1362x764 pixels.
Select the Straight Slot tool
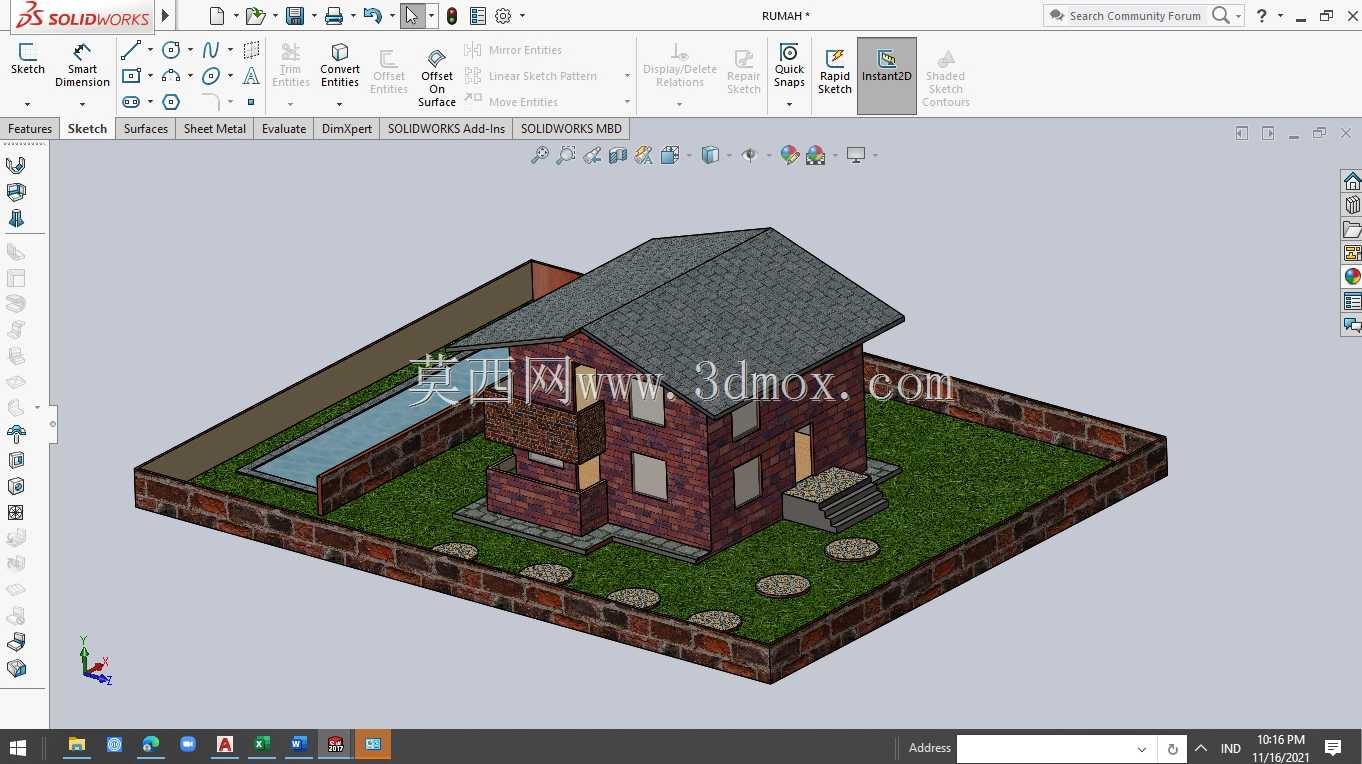pyautogui.click(x=131, y=102)
